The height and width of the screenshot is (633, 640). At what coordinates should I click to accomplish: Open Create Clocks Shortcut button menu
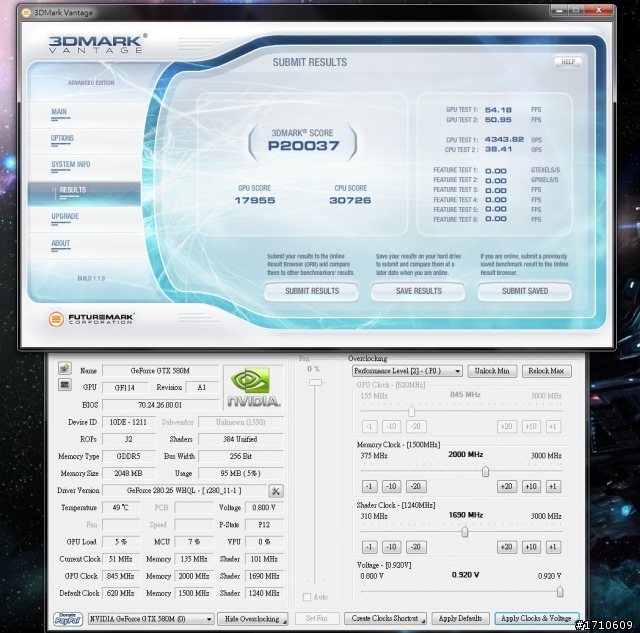[x=385, y=619]
